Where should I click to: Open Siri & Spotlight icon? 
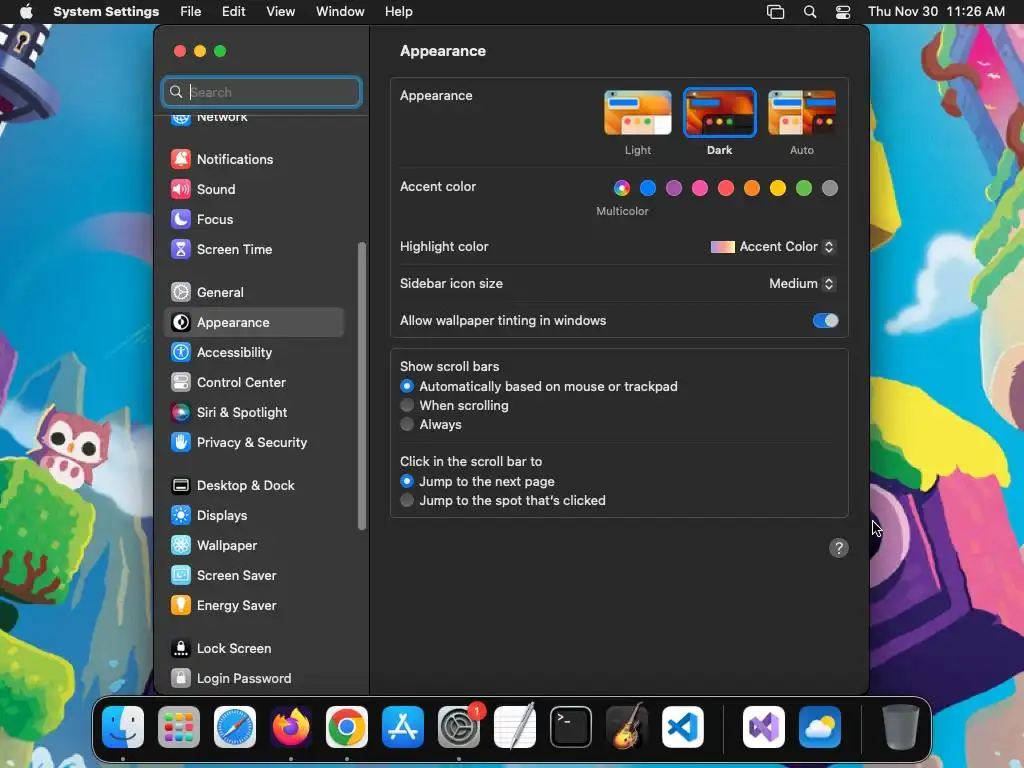click(181, 412)
